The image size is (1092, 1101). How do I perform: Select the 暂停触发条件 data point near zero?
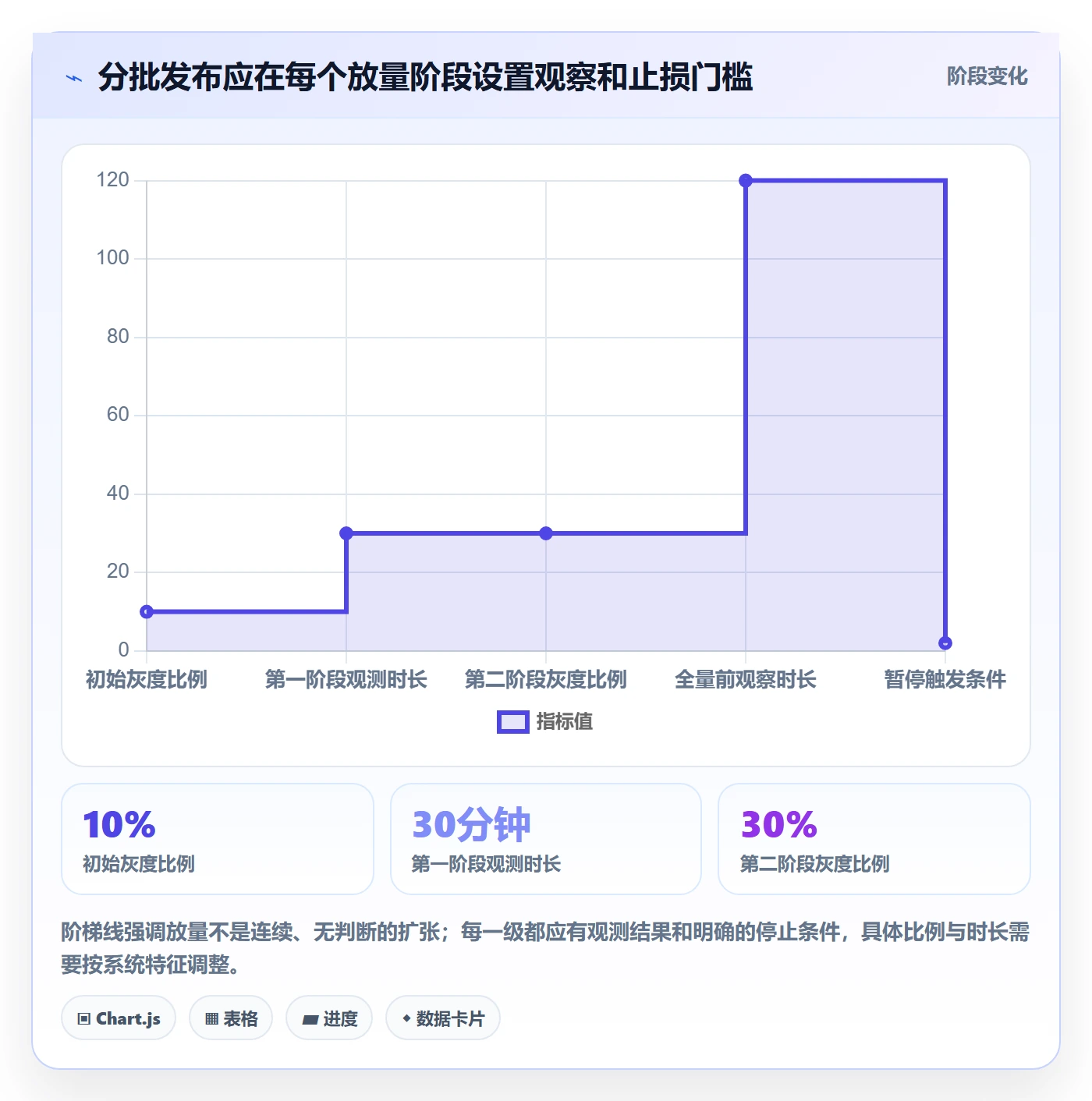pos(945,643)
